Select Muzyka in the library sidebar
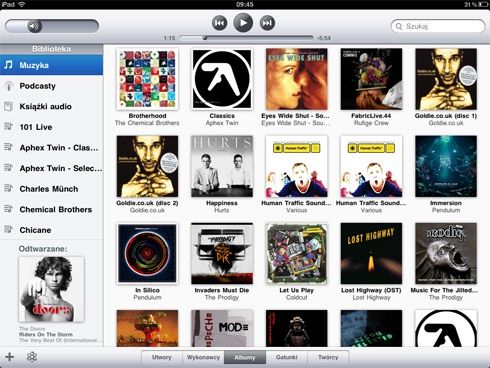The image size is (490, 368). point(51,65)
